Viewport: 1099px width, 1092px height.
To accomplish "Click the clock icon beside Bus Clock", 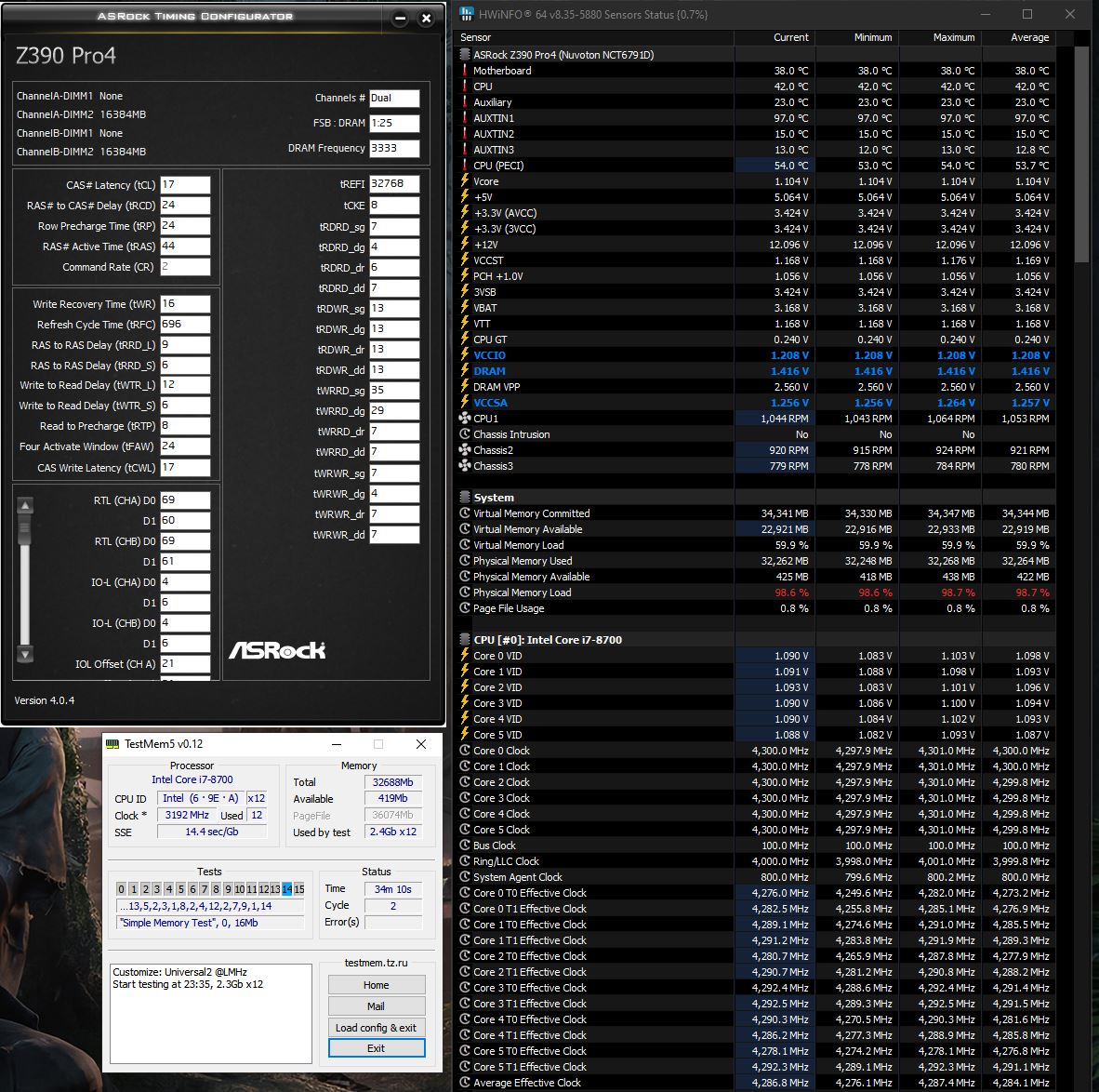I will pyautogui.click(x=464, y=846).
